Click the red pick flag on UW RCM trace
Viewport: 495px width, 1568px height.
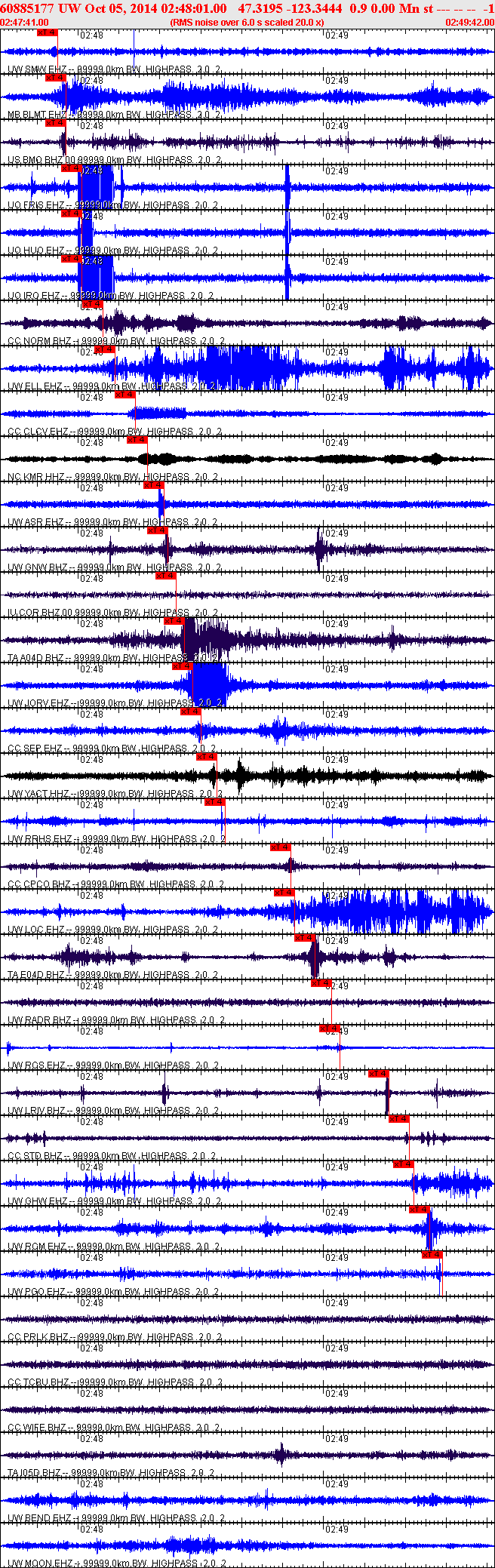pos(419,1210)
